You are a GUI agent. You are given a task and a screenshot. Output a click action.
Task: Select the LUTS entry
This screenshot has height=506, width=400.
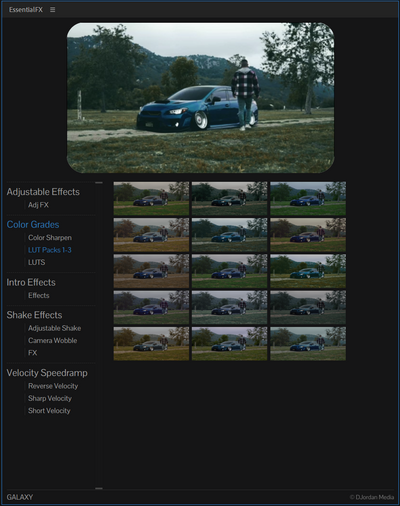(x=37, y=262)
